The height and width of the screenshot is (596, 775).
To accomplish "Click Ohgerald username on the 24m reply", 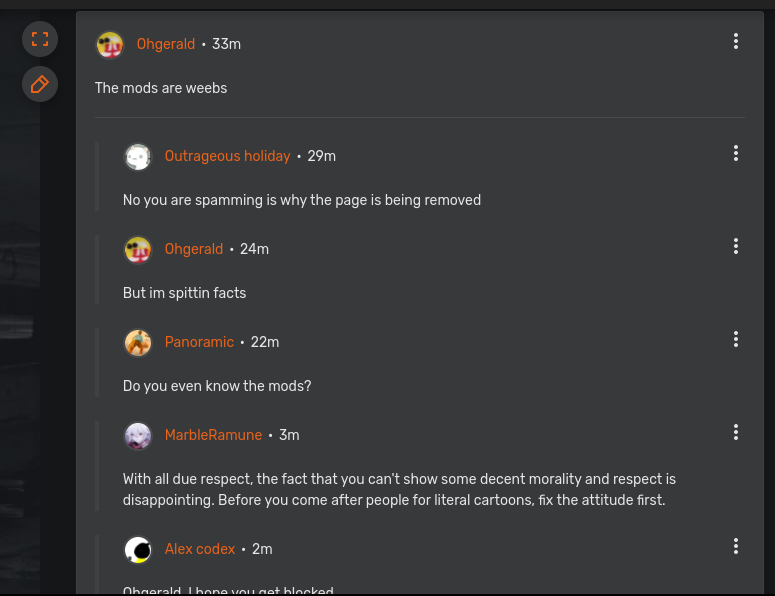I will tap(194, 249).
